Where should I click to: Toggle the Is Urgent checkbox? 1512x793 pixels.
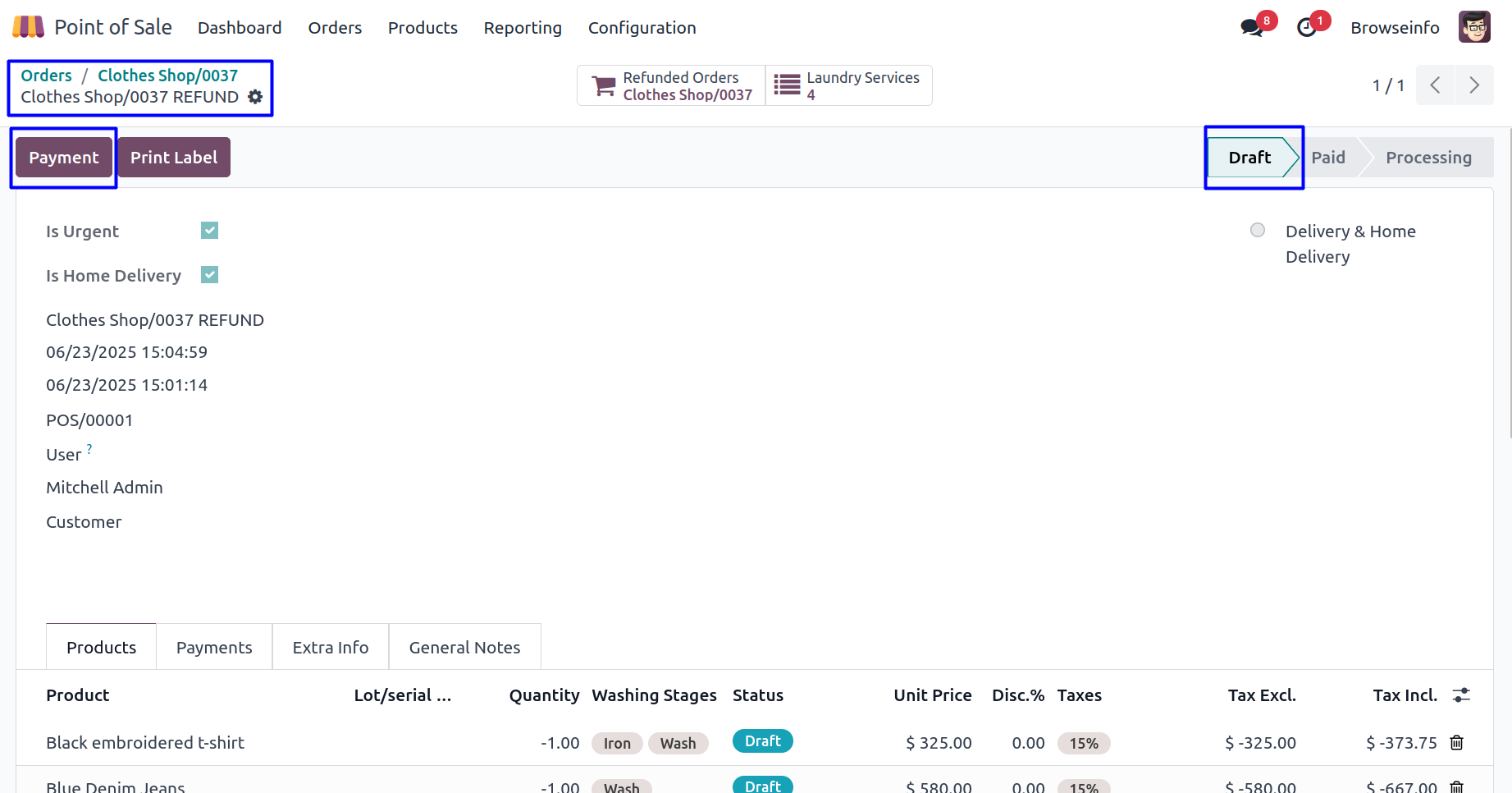pos(210,231)
